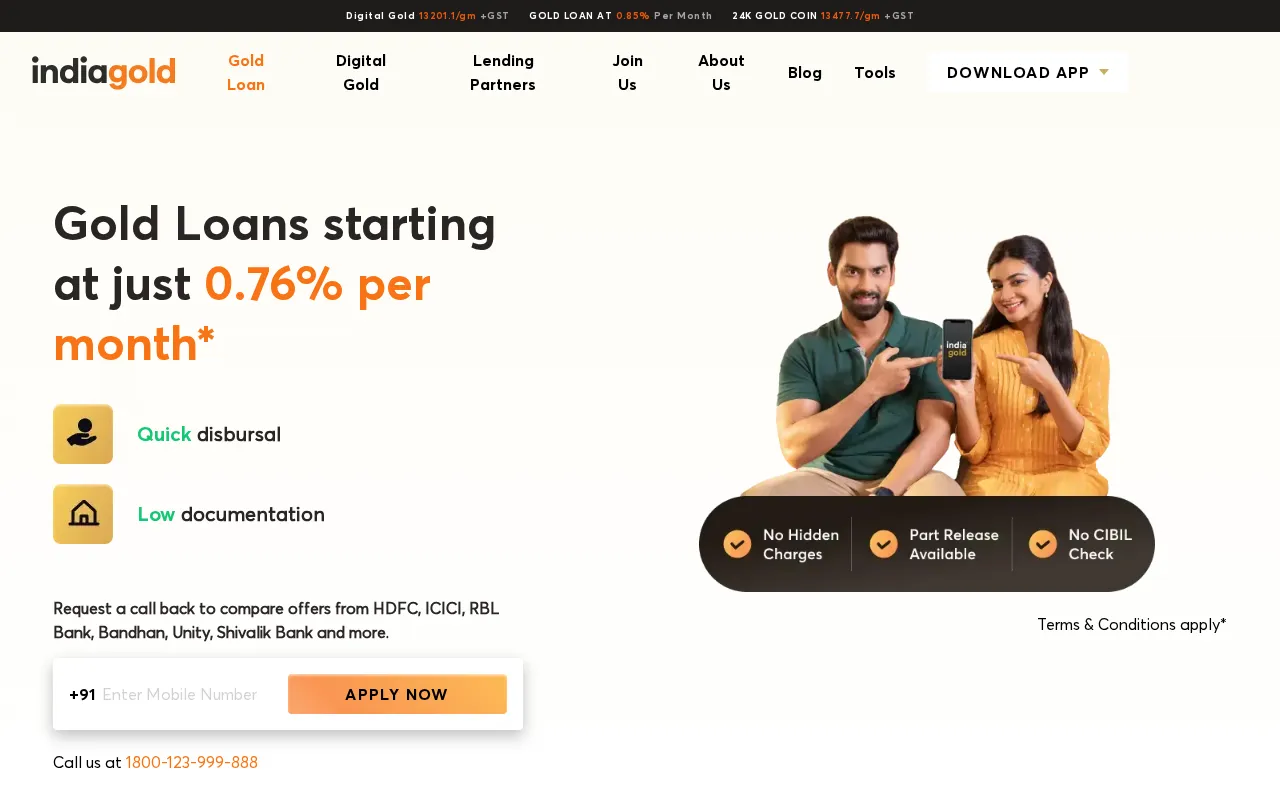Click the No Hidden Charges checkmark icon
The image size is (1280, 800).
(x=737, y=544)
